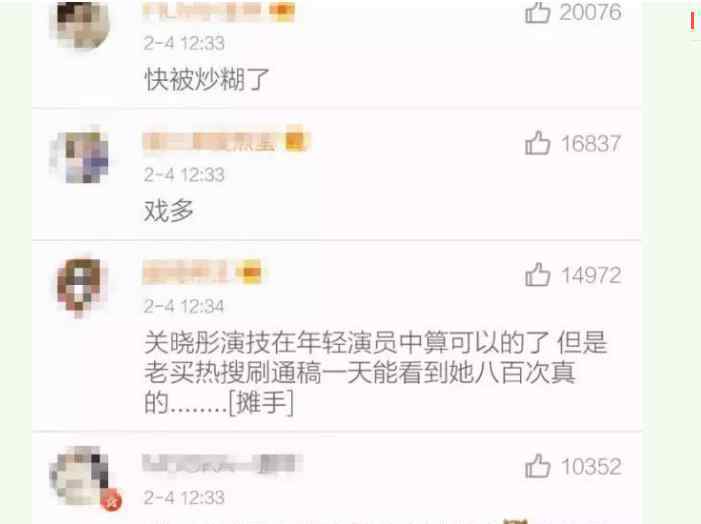Viewport: 701px width, 524px height.
Task: Open blurred username beside the 10352 likes
Action: [222, 463]
